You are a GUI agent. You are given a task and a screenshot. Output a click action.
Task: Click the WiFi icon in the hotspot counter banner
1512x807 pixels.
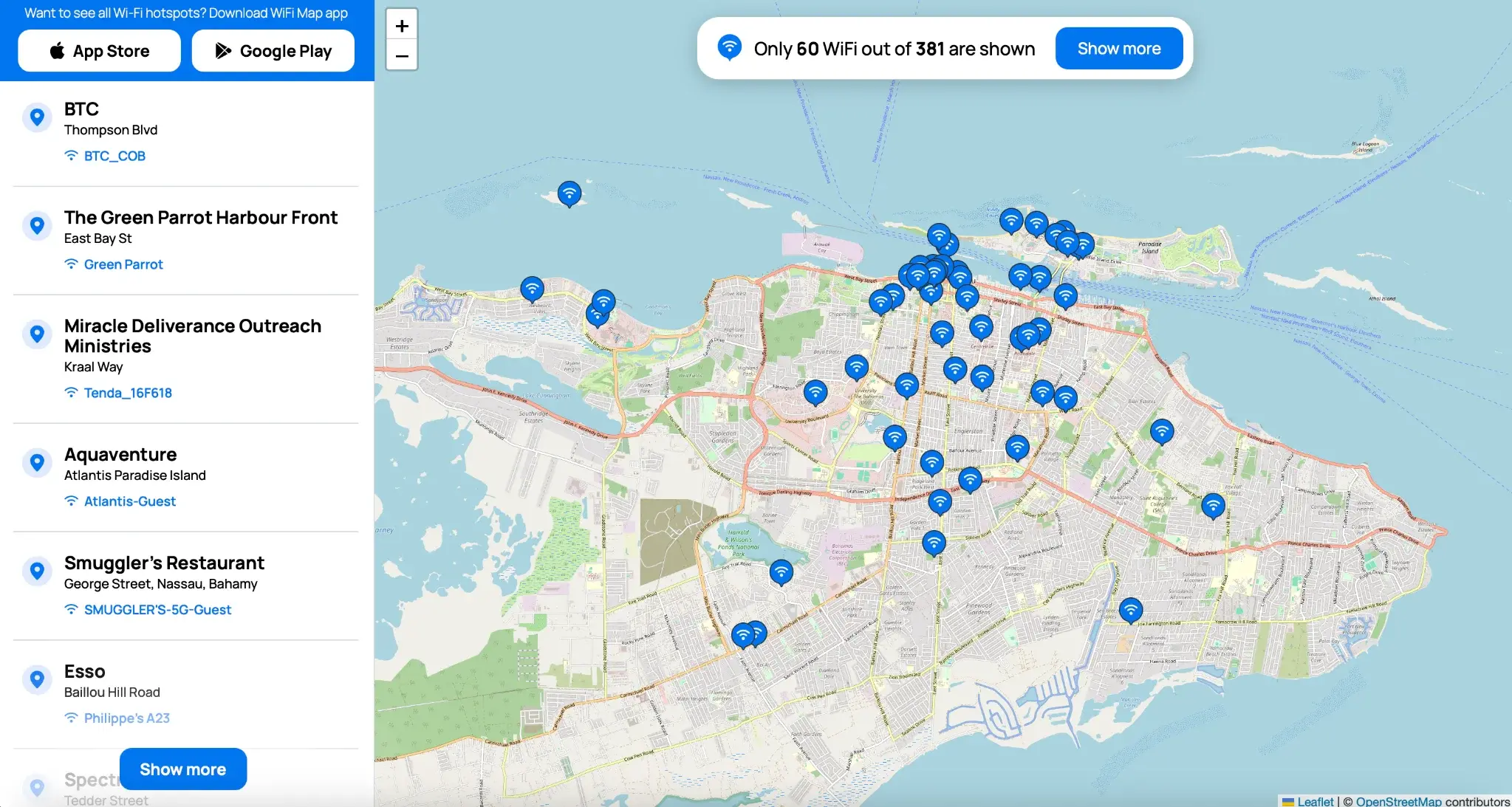(x=731, y=48)
